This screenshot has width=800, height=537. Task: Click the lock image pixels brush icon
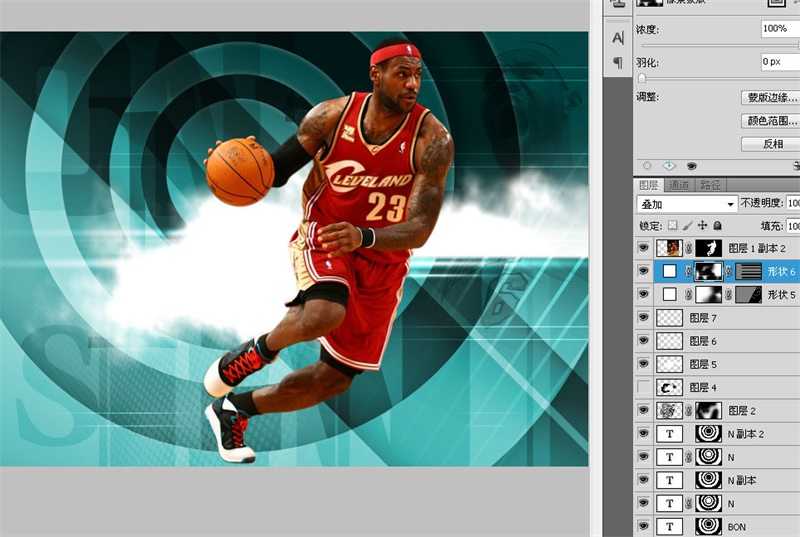pos(687,226)
